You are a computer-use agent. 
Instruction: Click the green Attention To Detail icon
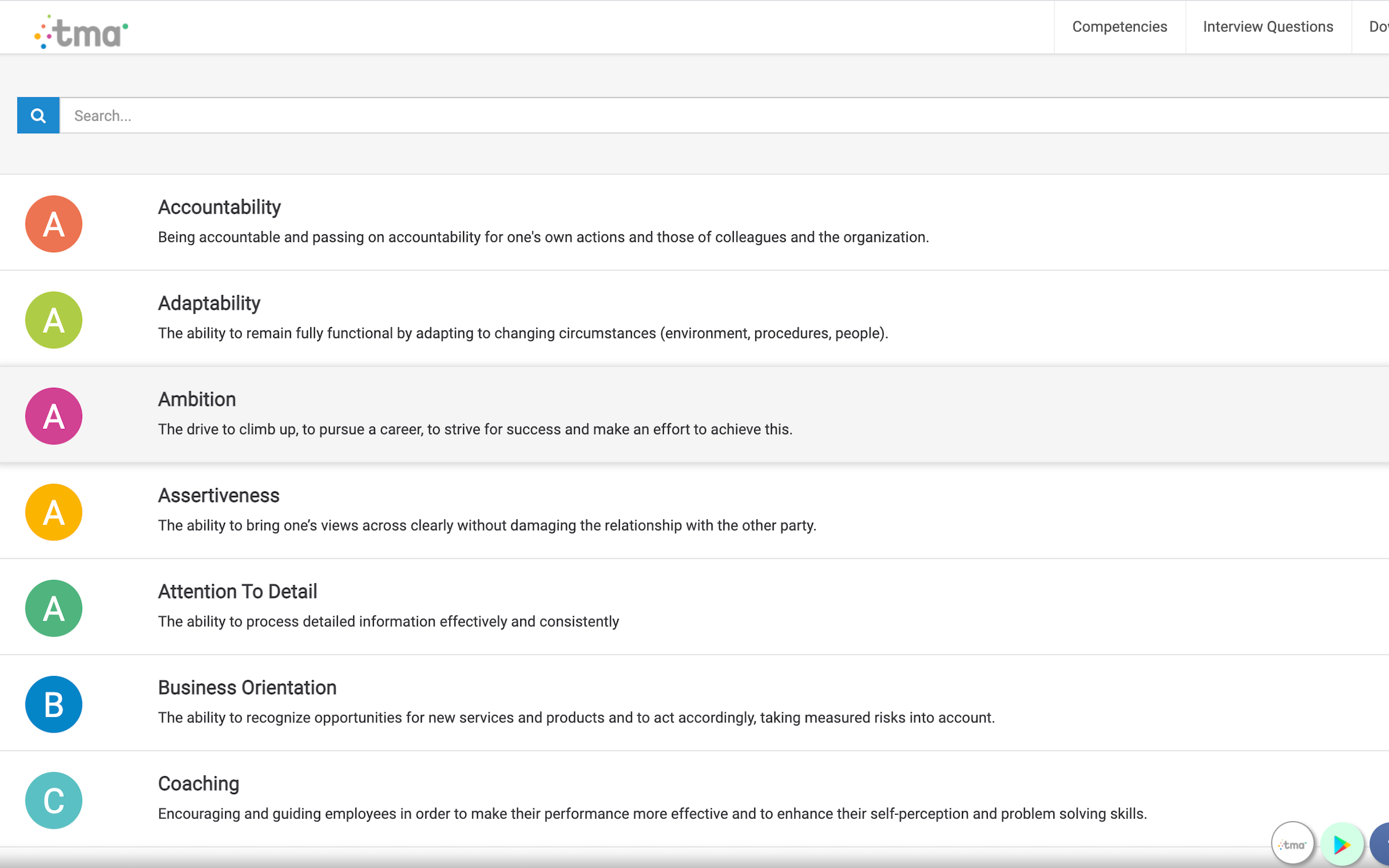[x=54, y=608]
